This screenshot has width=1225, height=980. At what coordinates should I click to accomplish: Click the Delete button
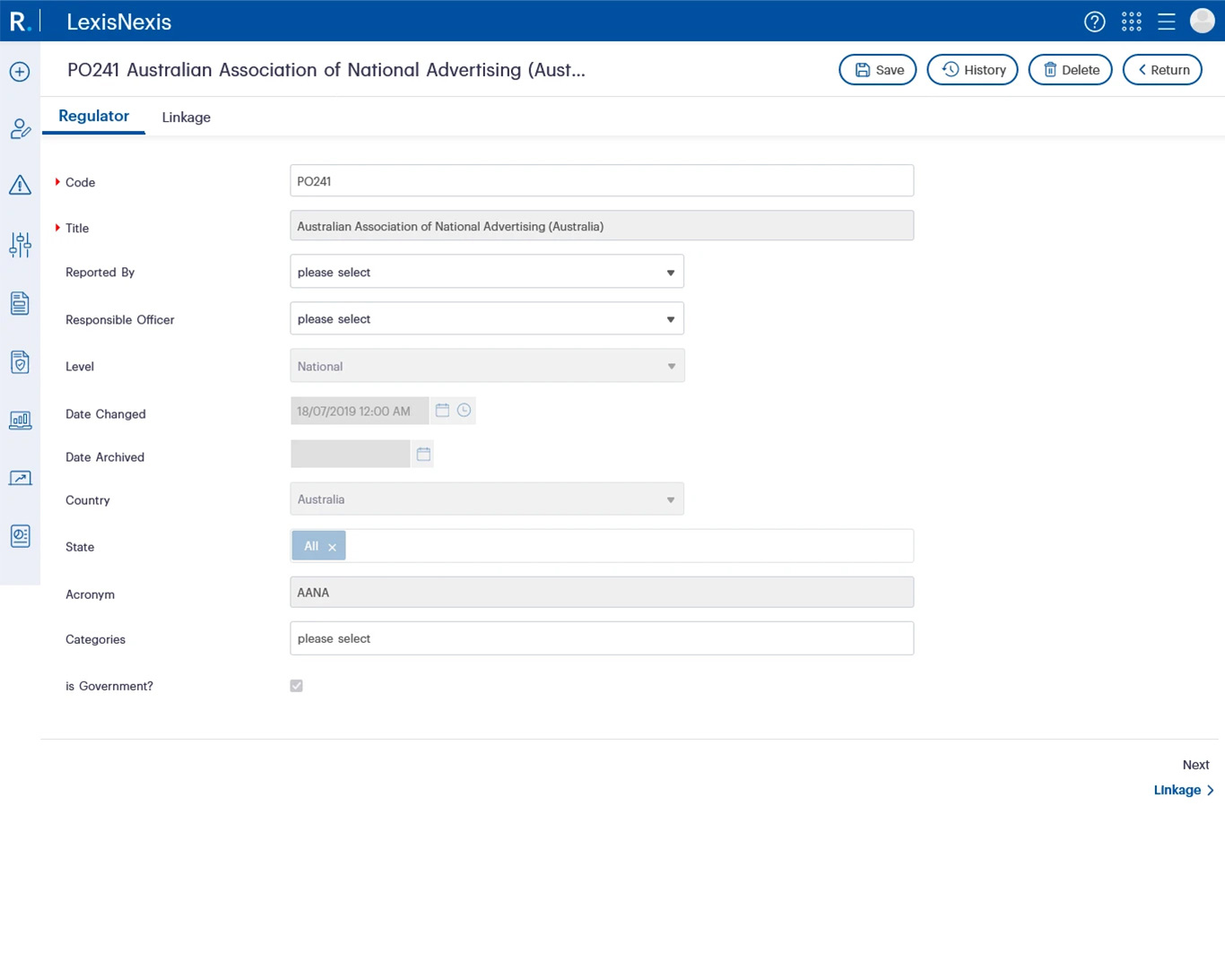[1070, 70]
